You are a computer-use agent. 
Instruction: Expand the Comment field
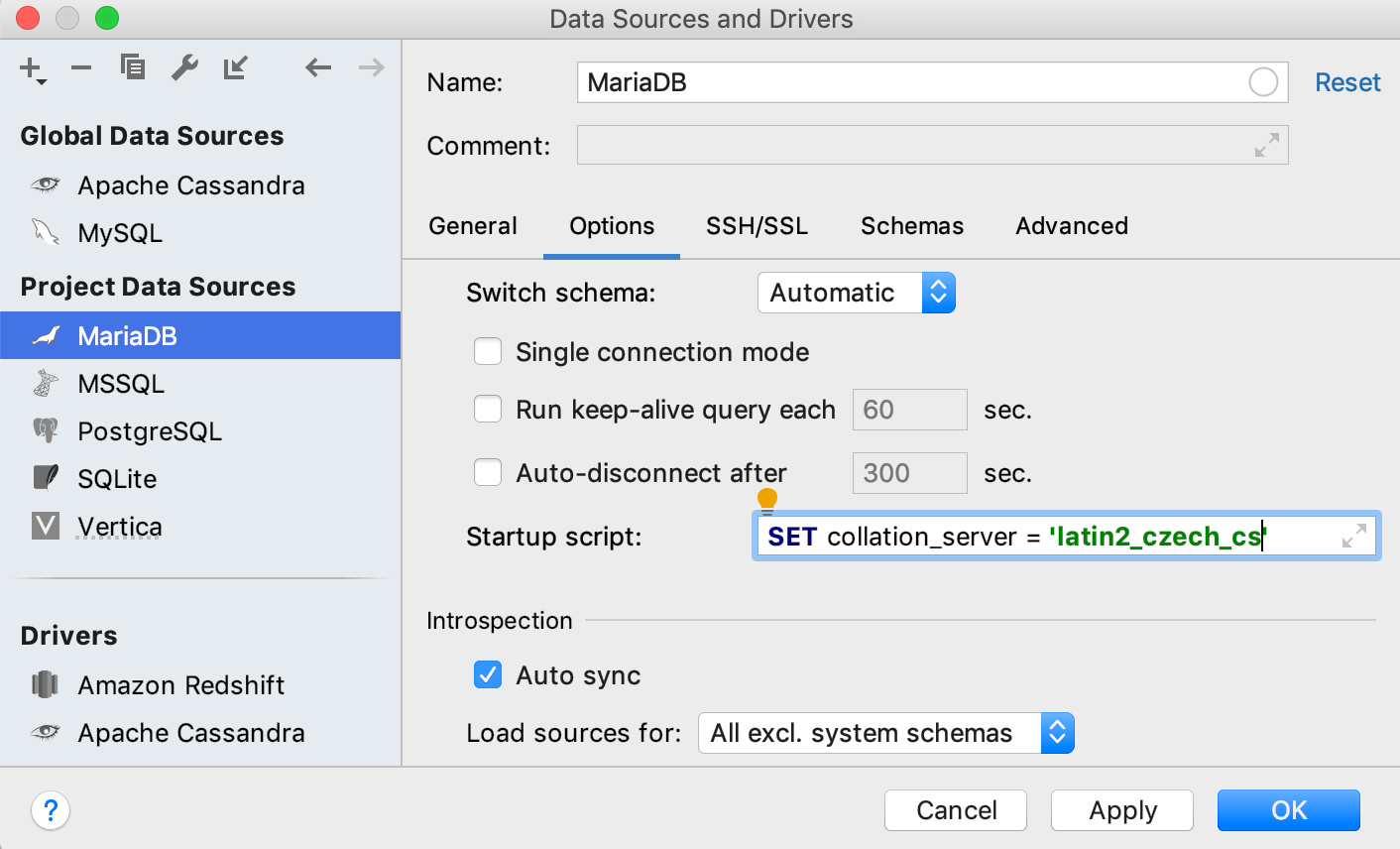1267,146
